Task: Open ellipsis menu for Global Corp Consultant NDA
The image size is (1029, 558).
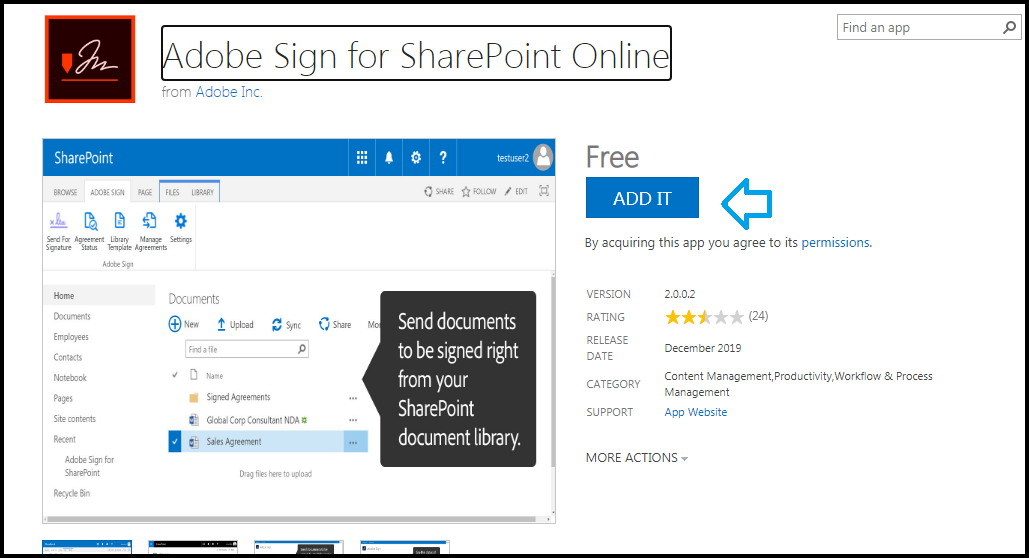Action: 353,420
